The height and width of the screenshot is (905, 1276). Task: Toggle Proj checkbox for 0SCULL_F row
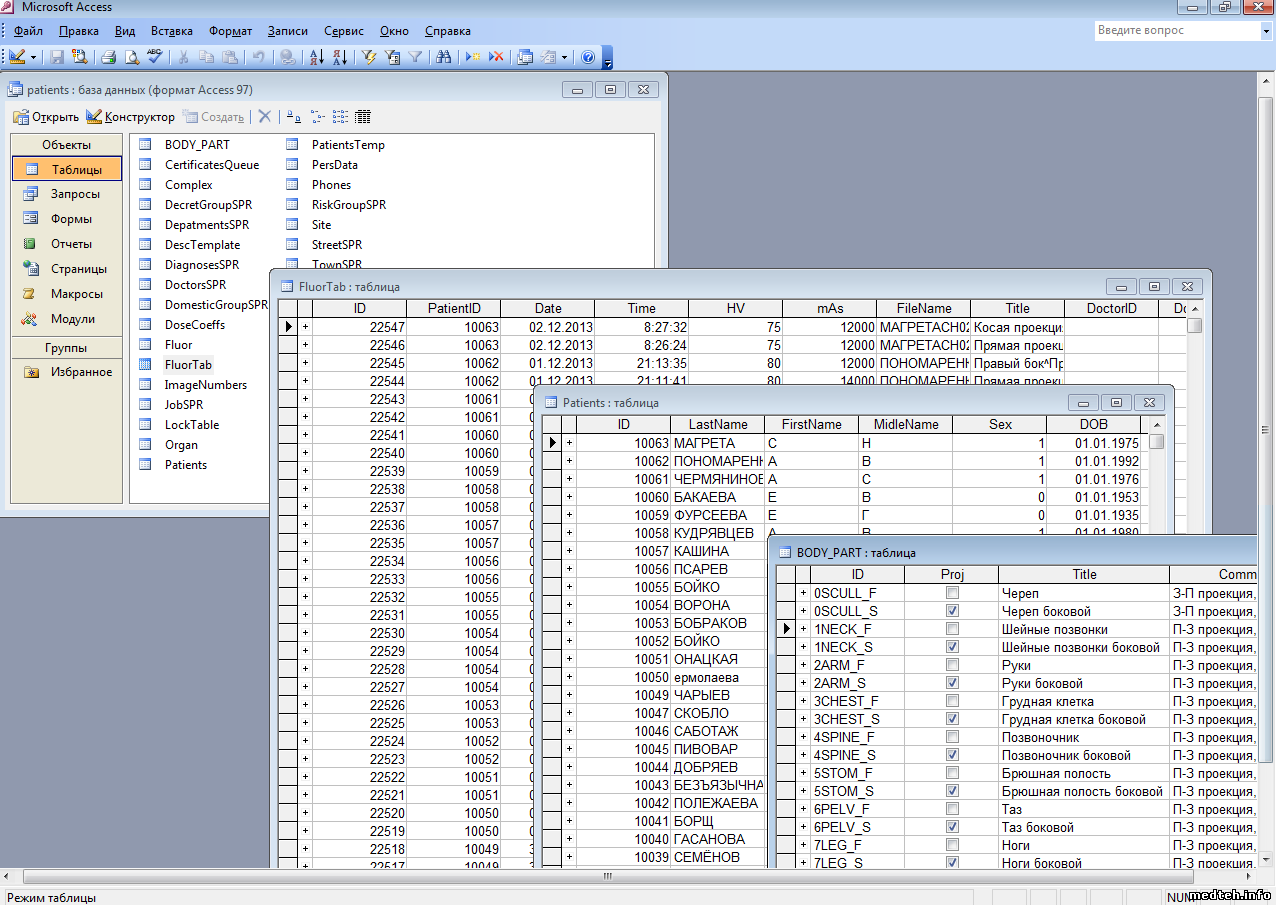tap(952, 593)
